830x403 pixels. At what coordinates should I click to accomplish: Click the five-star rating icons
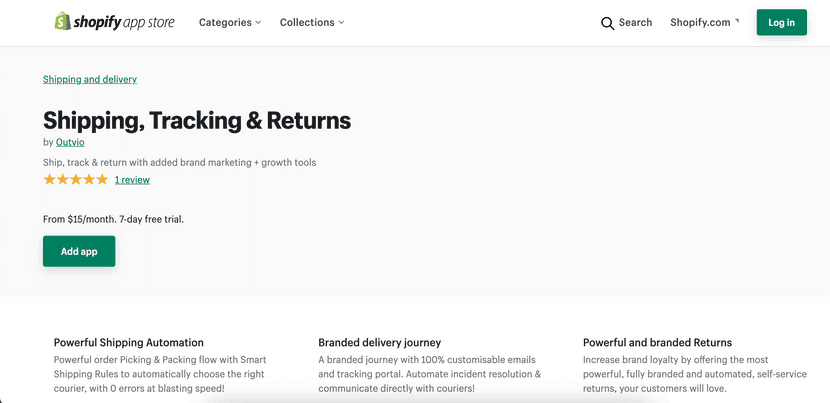pos(76,180)
